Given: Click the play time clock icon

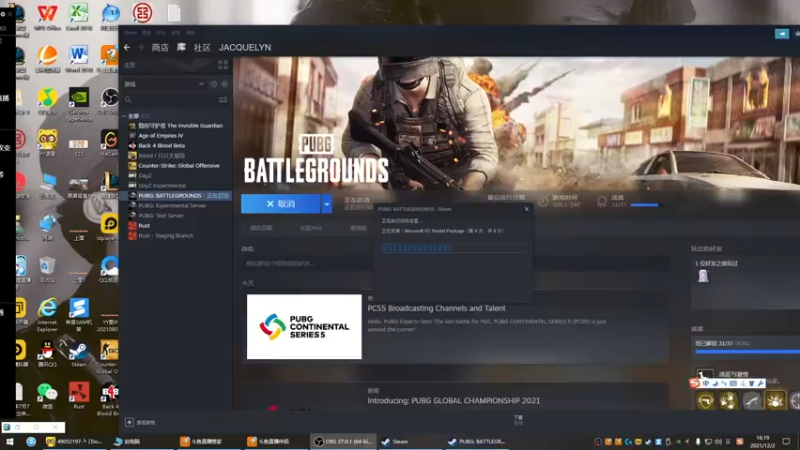Looking at the screenshot, I should [543, 202].
